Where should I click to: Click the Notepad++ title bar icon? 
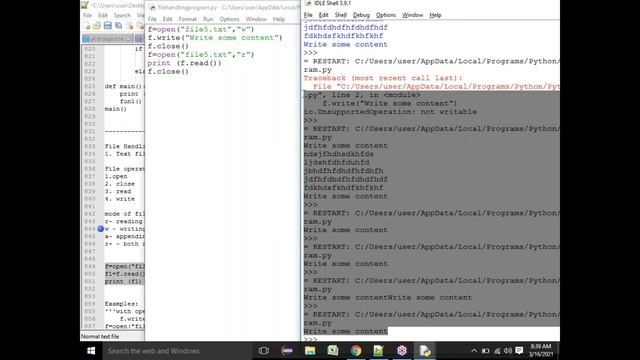pyautogui.click(x=84, y=5)
